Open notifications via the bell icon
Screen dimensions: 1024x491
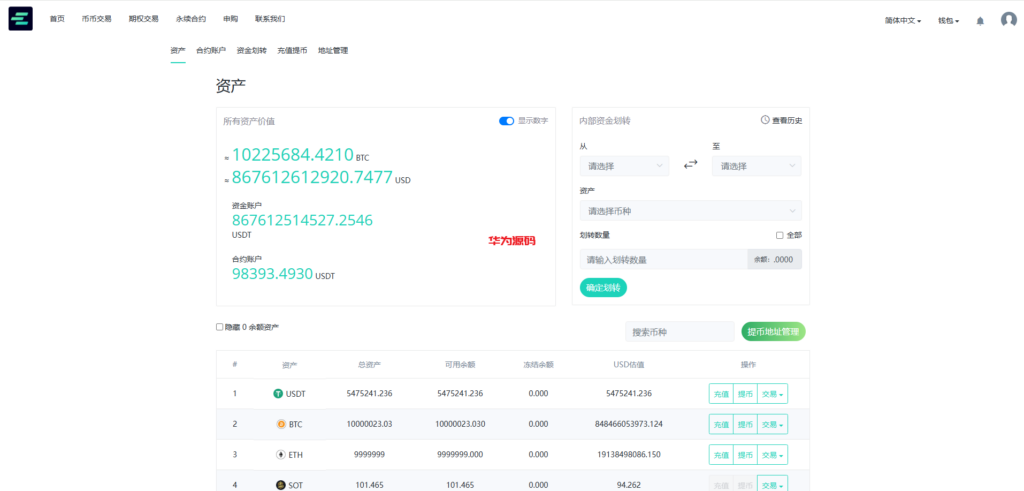tap(980, 21)
